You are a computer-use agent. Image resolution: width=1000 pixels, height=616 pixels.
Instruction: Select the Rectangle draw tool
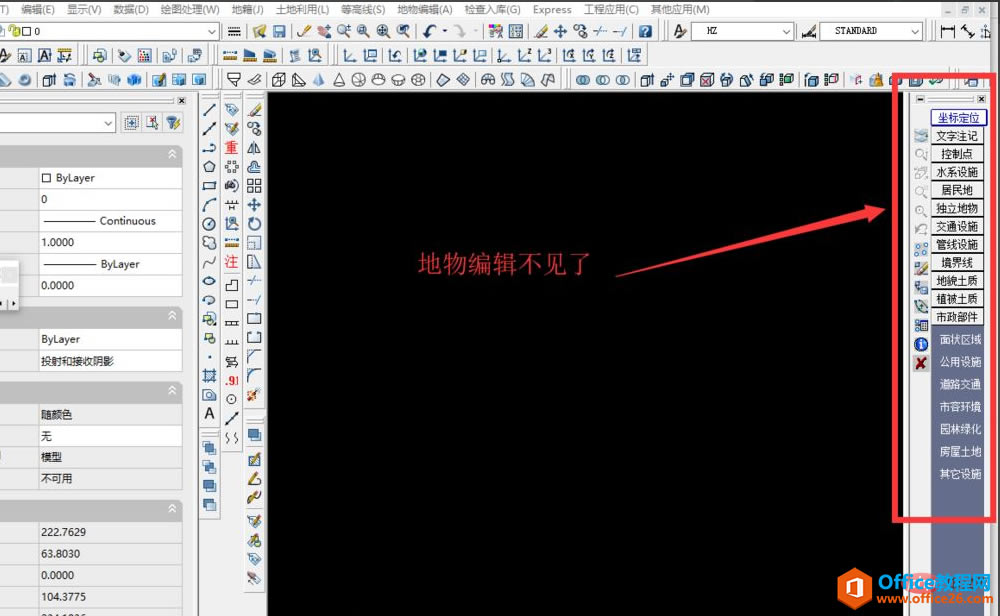[209, 186]
